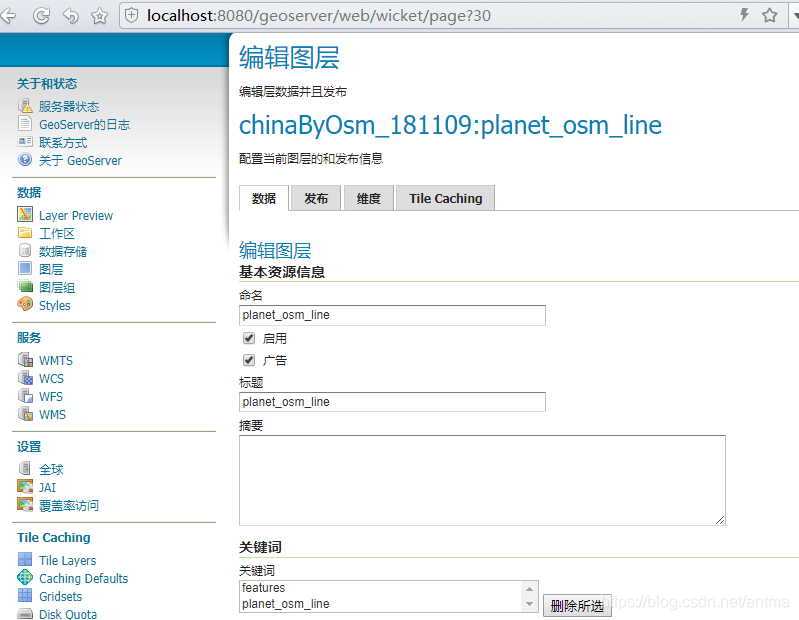Click the Gridsets globe icon

coord(25,596)
